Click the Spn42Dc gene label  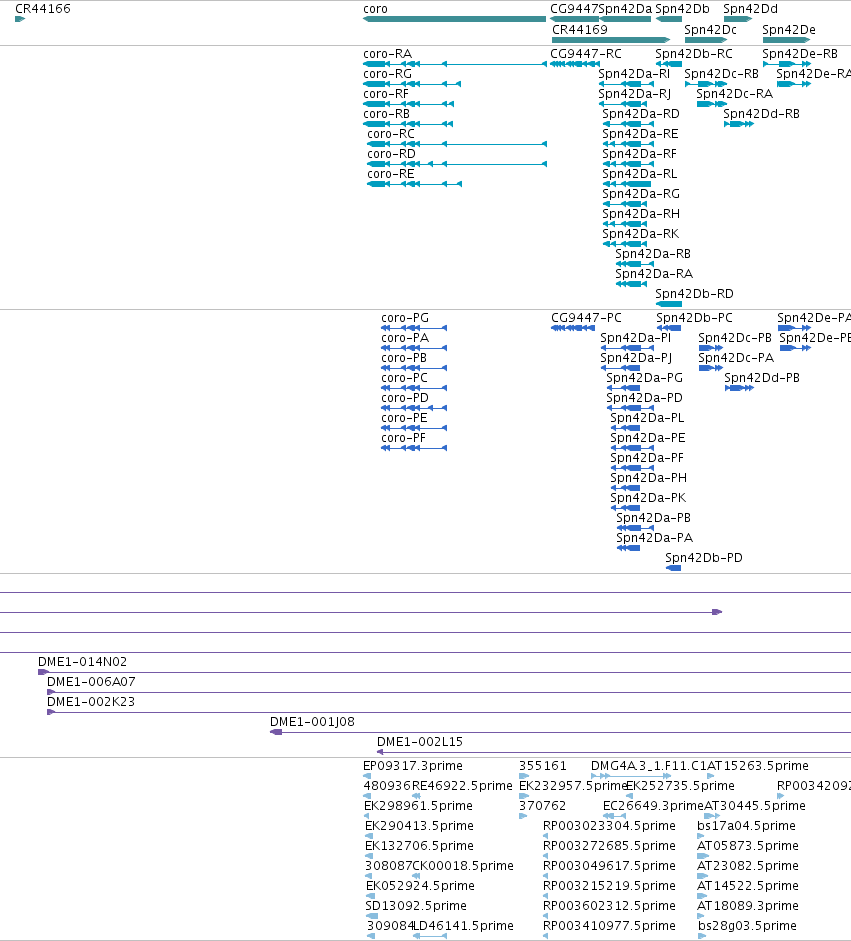click(711, 30)
